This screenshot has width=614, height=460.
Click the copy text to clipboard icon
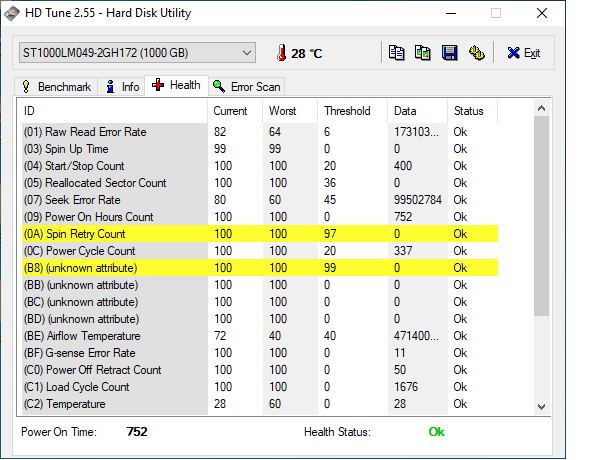(397, 53)
